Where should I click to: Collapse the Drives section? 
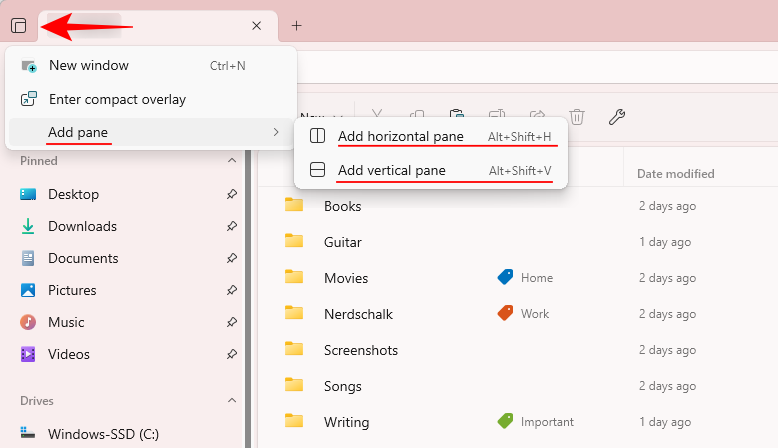[232, 401]
